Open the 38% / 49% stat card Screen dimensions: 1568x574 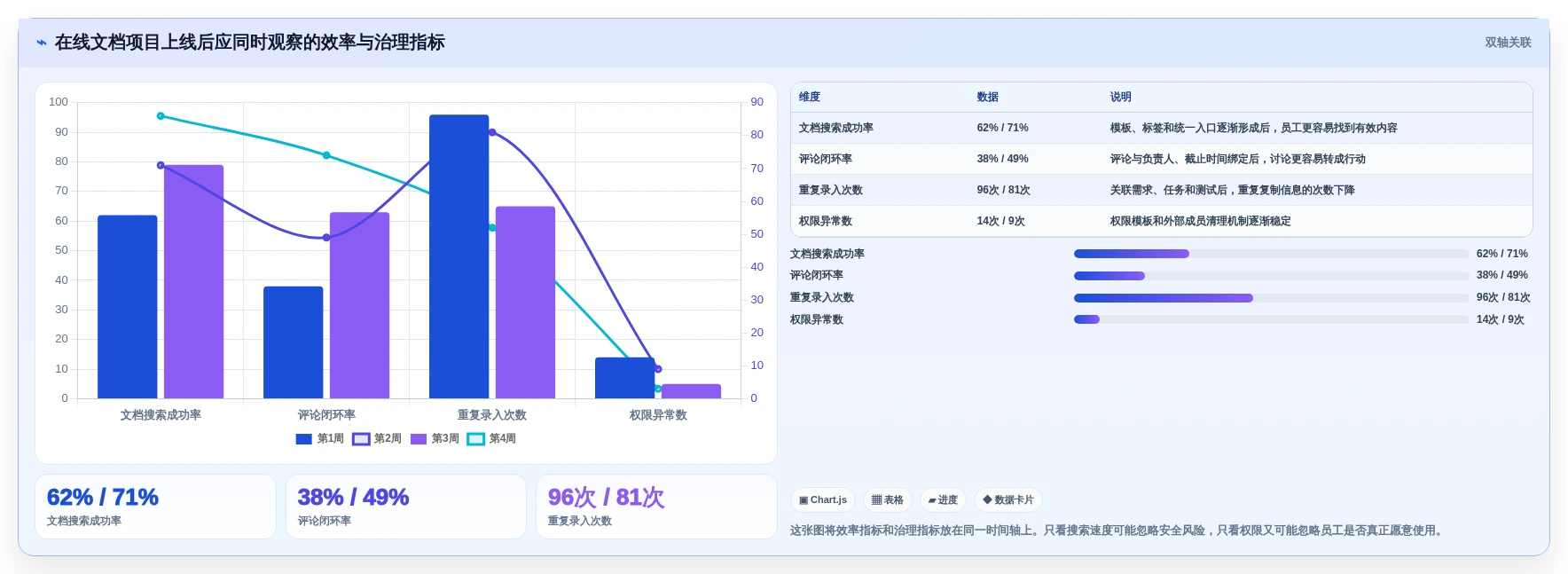click(406, 507)
